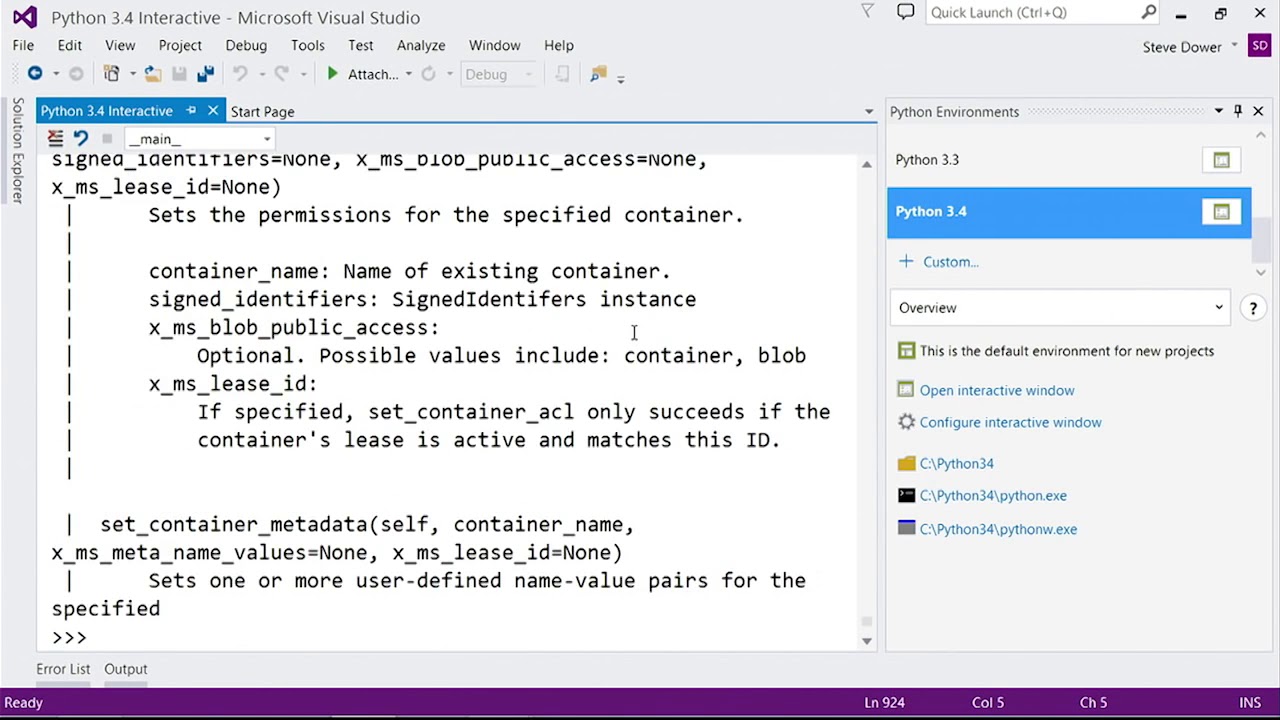The height and width of the screenshot is (720, 1280).
Task: Click the SD user account badge
Action: click(x=1259, y=46)
